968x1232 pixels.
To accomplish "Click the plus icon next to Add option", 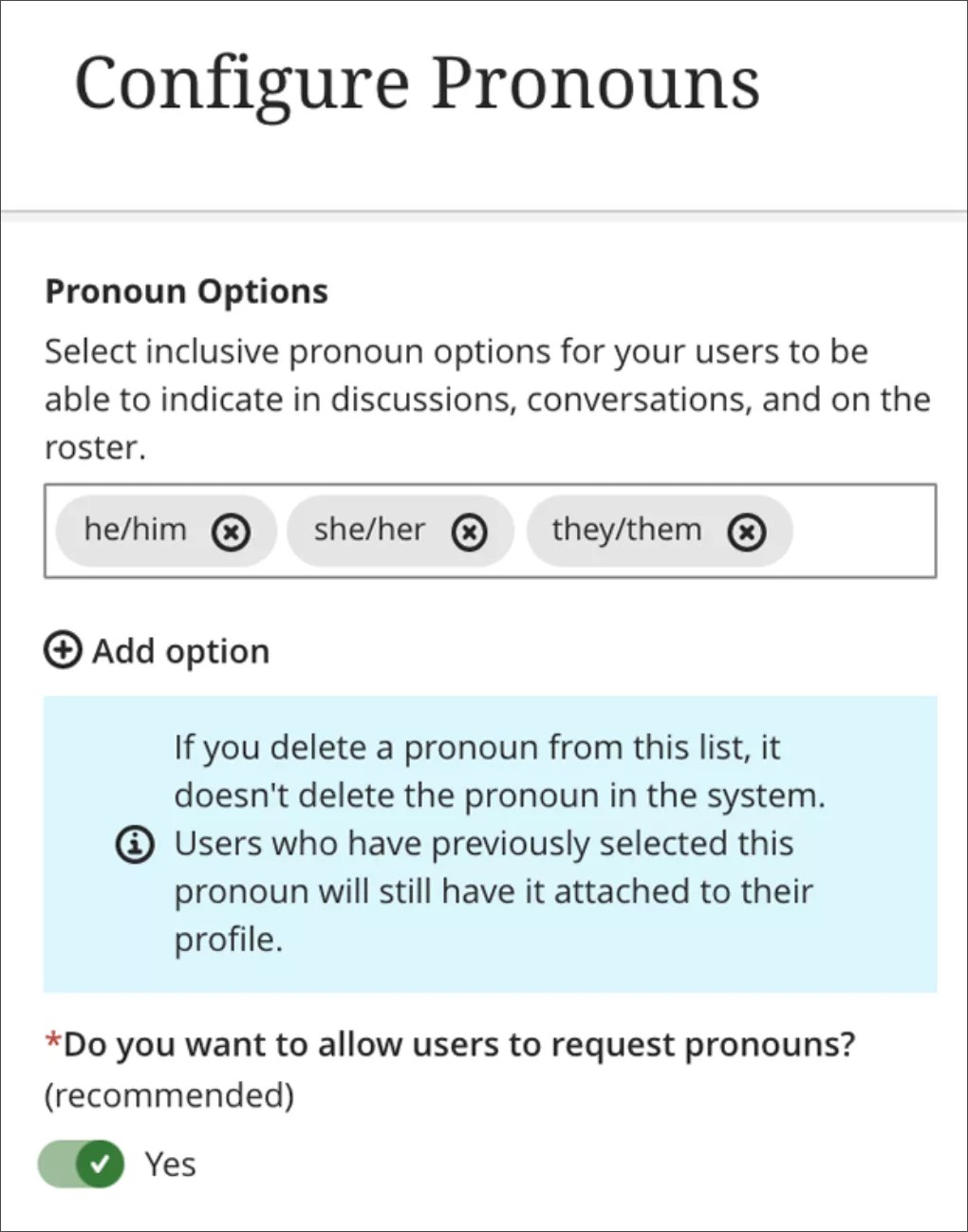I will point(61,651).
